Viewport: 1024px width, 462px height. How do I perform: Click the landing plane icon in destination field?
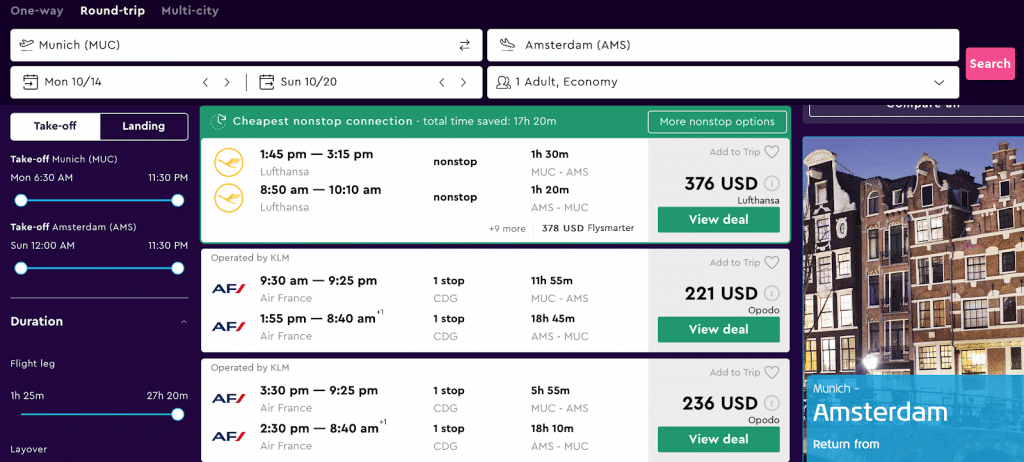tap(507, 45)
